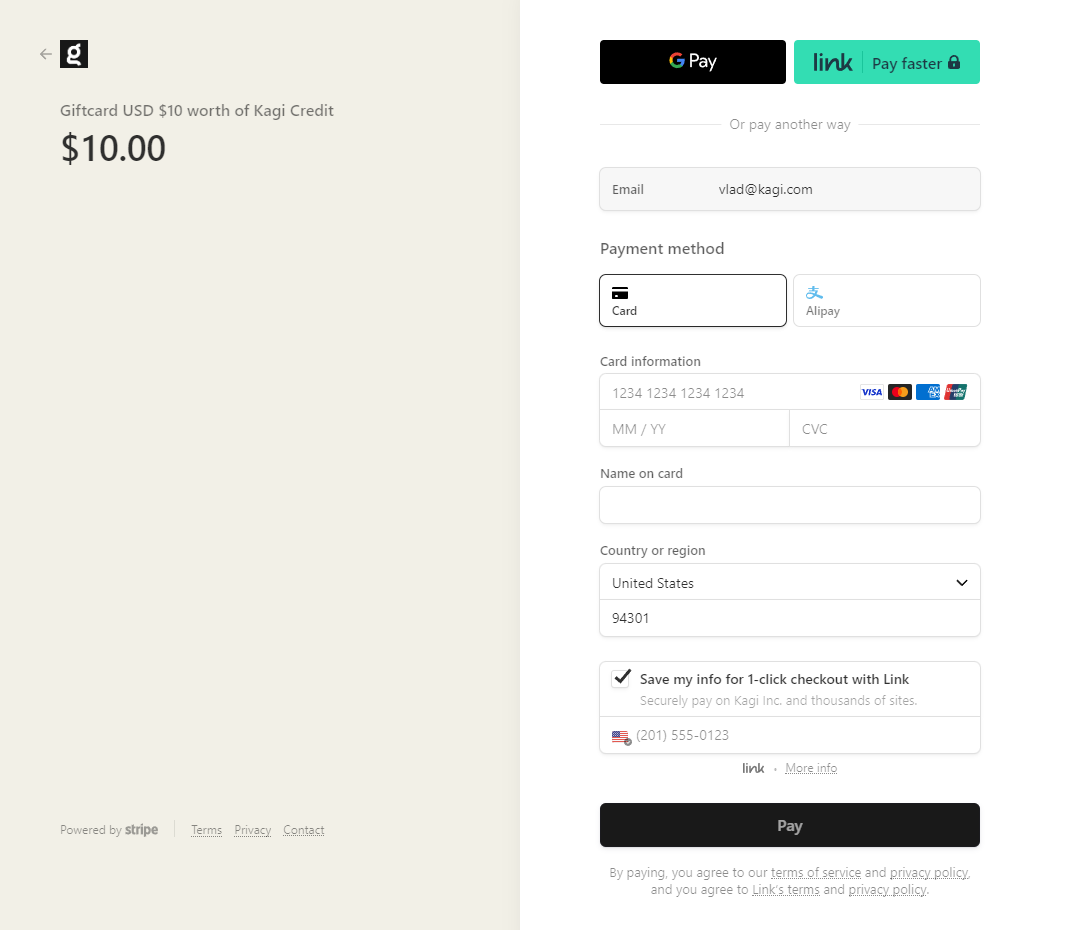Select the Alipay payment method option
Screen dimensions: 1087x930
pyautogui.click(x=886, y=300)
